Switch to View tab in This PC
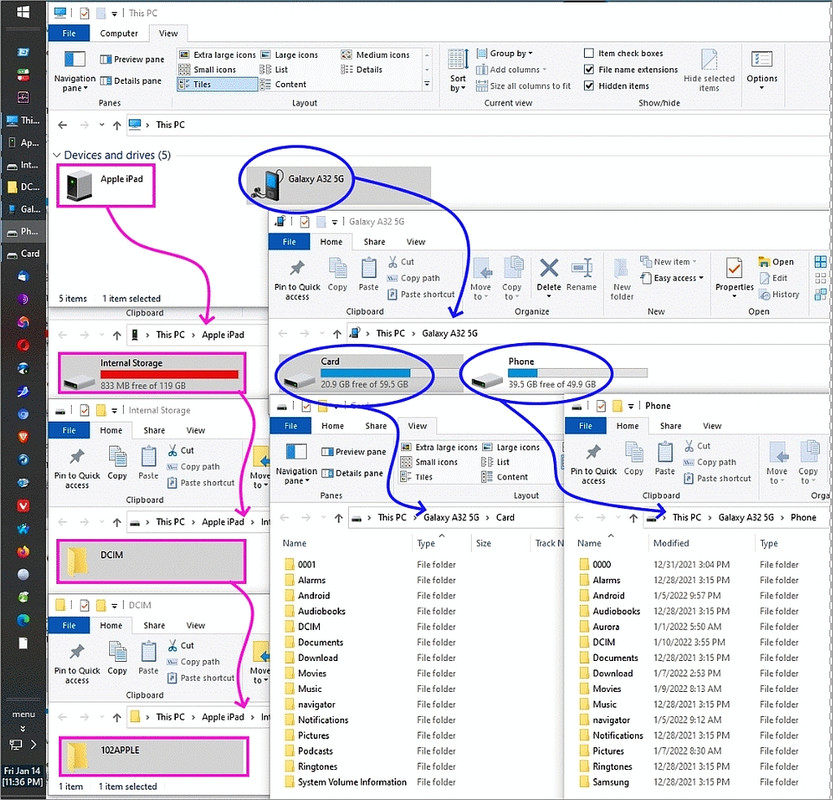 [168, 33]
